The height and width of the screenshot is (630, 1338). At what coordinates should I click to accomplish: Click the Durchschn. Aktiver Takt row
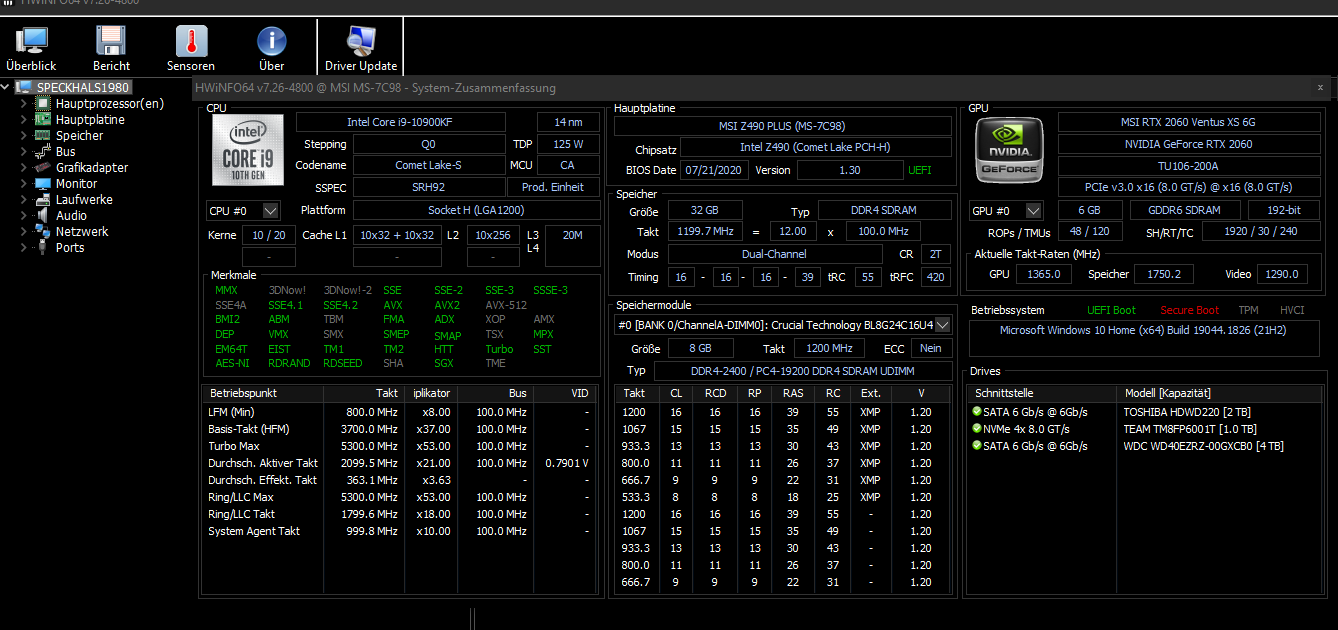(401, 463)
